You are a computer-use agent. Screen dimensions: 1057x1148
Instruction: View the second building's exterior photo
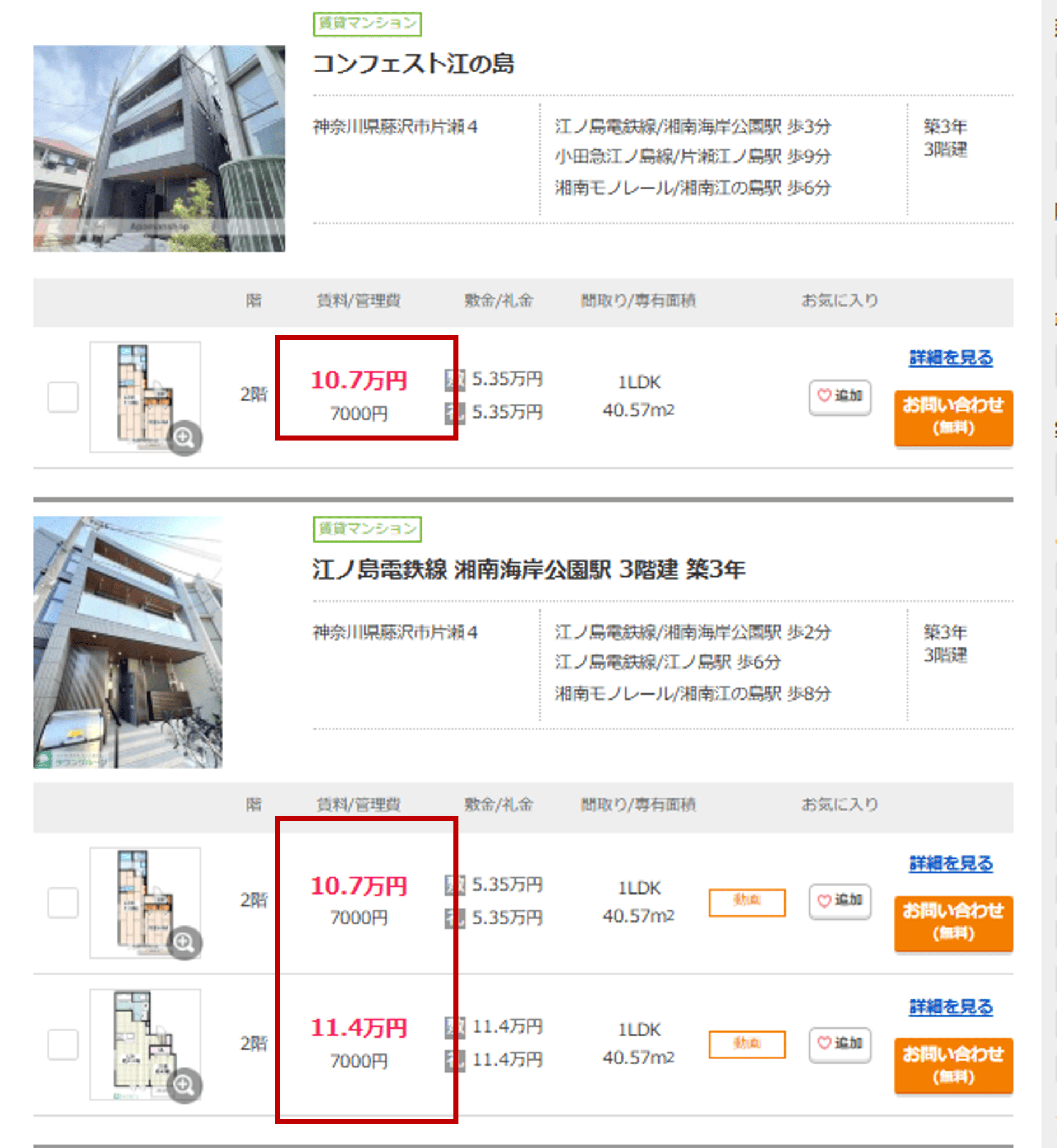[127, 642]
